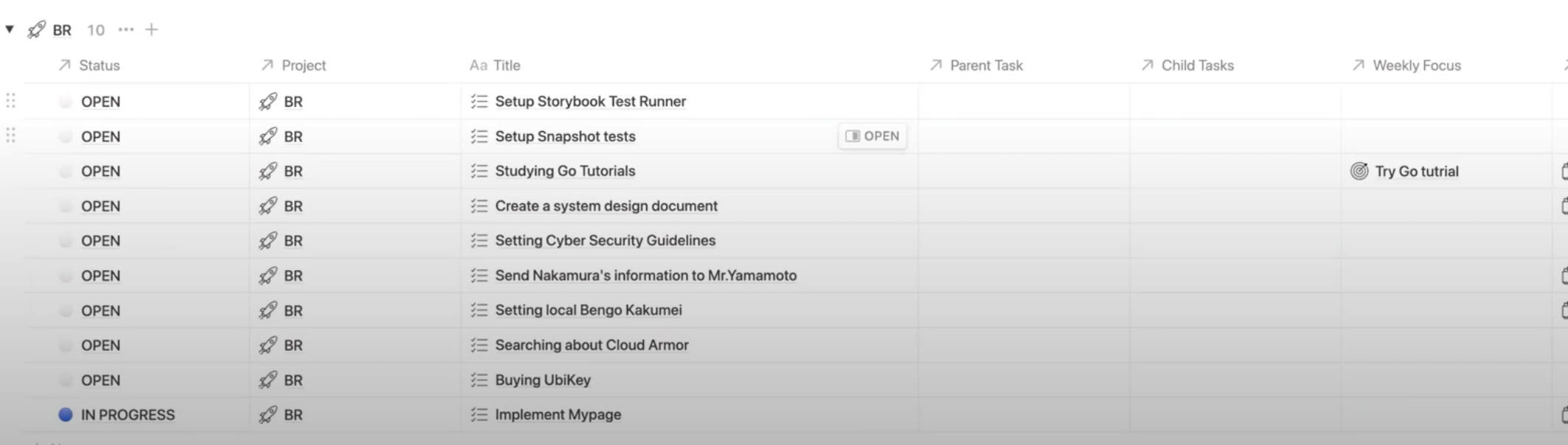Click rocket icon in Send Nakamura's information row

pyautogui.click(x=268, y=276)
